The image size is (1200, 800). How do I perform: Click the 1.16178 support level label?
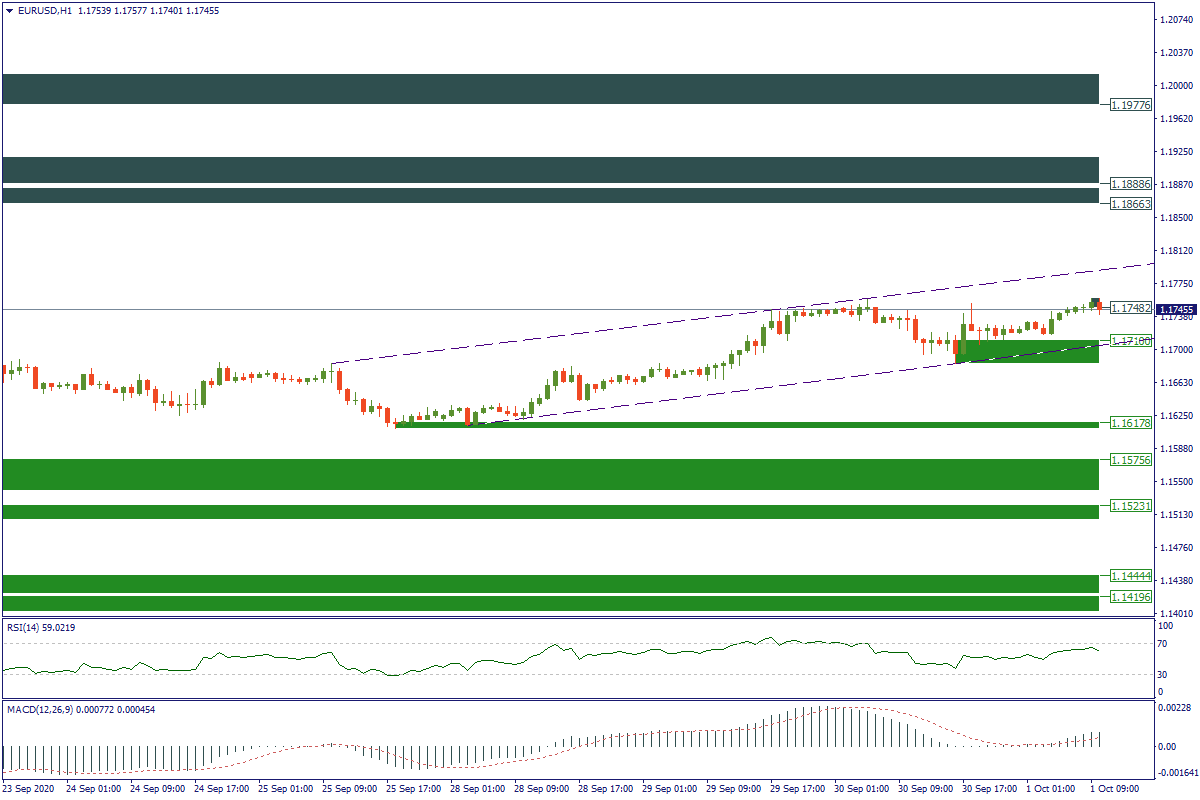coord(1131,423)
